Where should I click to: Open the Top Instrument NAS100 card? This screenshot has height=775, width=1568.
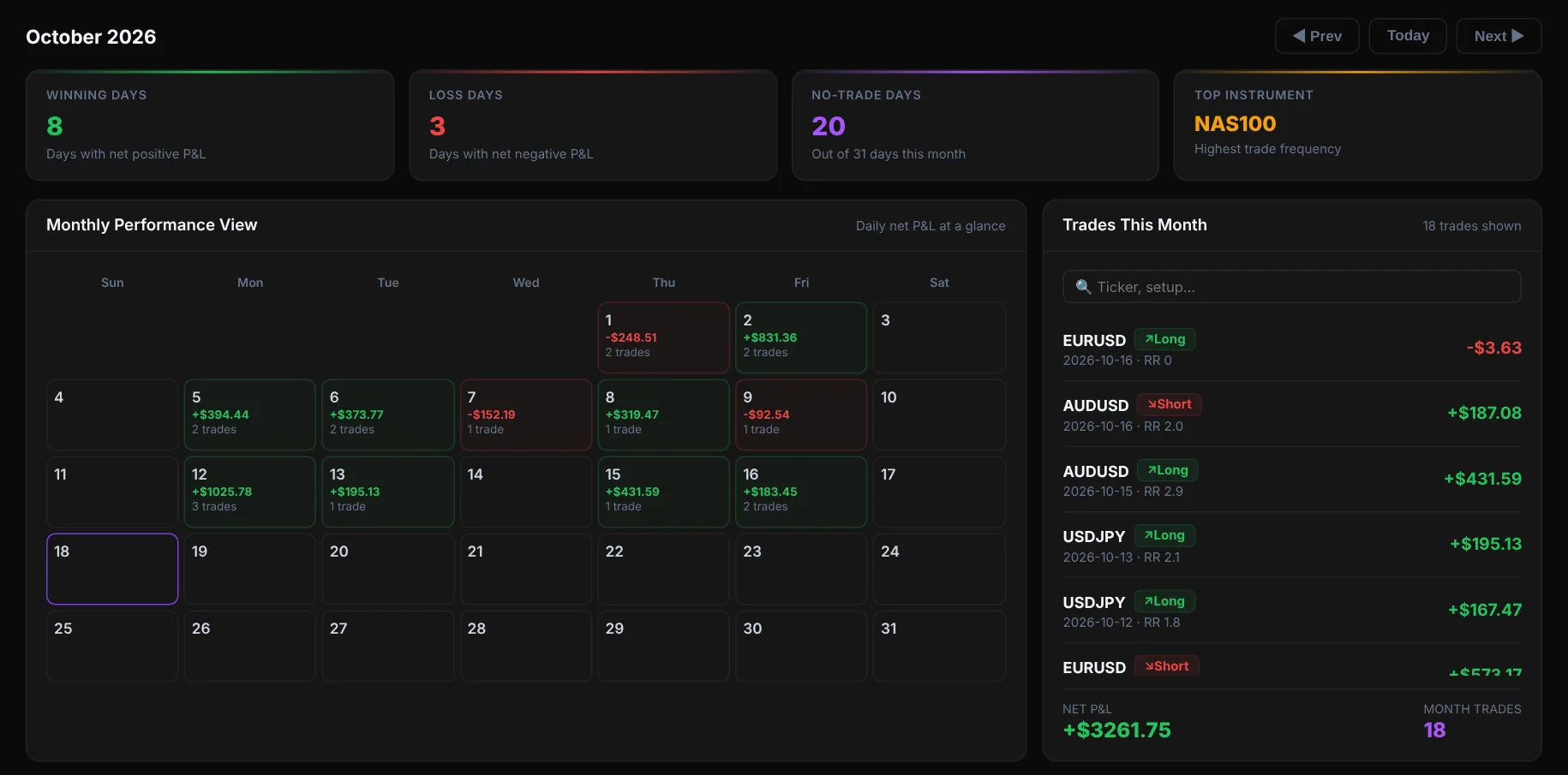pyautogui.click(x=1357, y=125)
